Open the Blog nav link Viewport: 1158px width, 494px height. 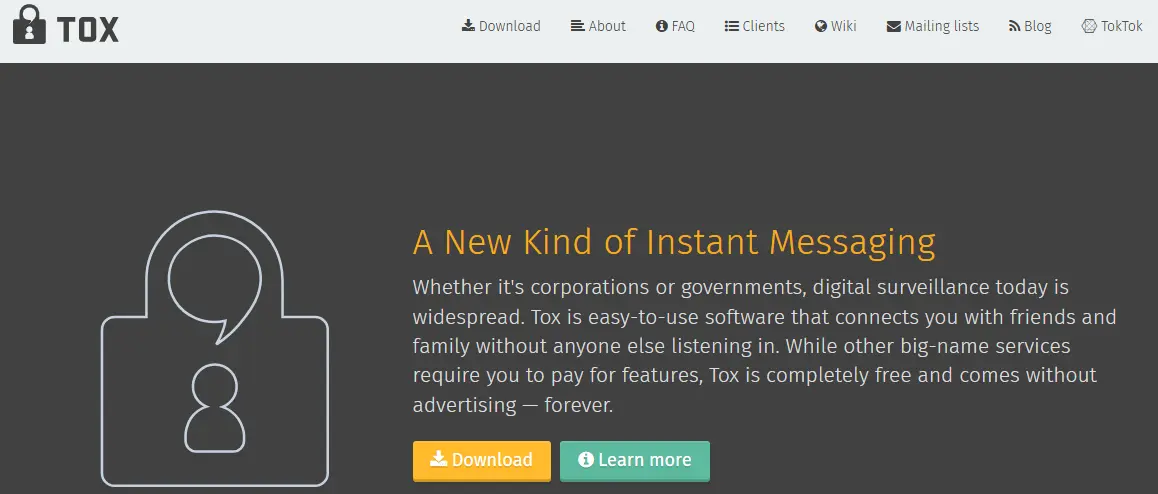click(x=1030, y=27)
